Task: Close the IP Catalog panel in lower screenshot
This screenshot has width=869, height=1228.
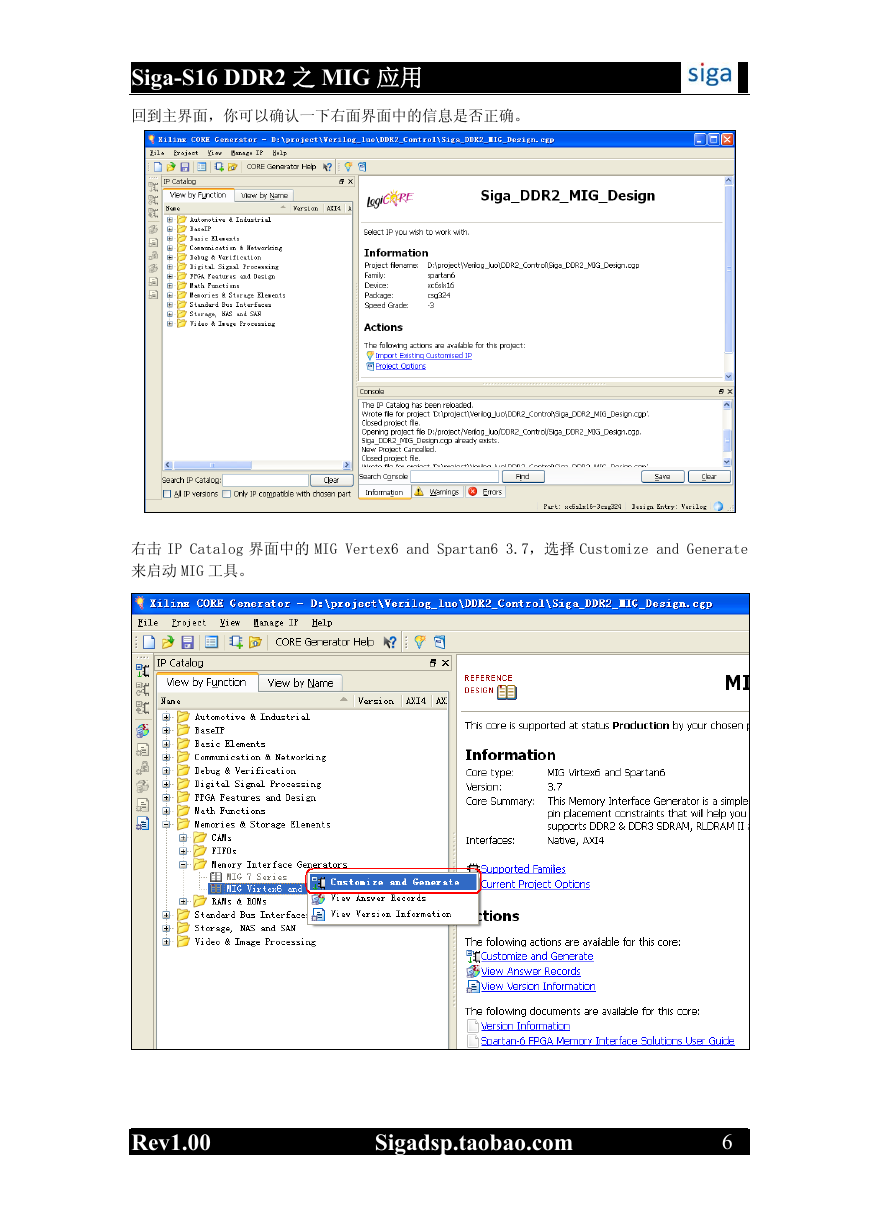Action: pyautogui.click(x=445, y=663)
